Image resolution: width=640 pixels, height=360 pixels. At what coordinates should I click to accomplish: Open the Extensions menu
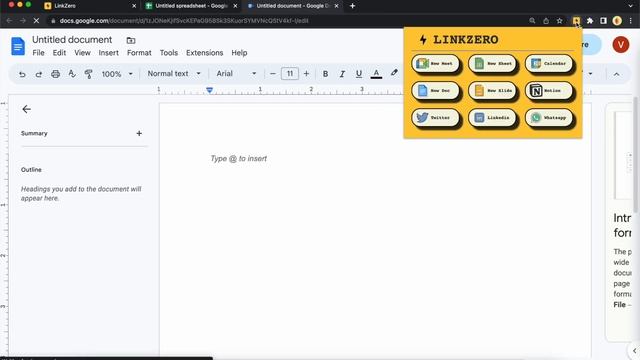tap(204, 53)
